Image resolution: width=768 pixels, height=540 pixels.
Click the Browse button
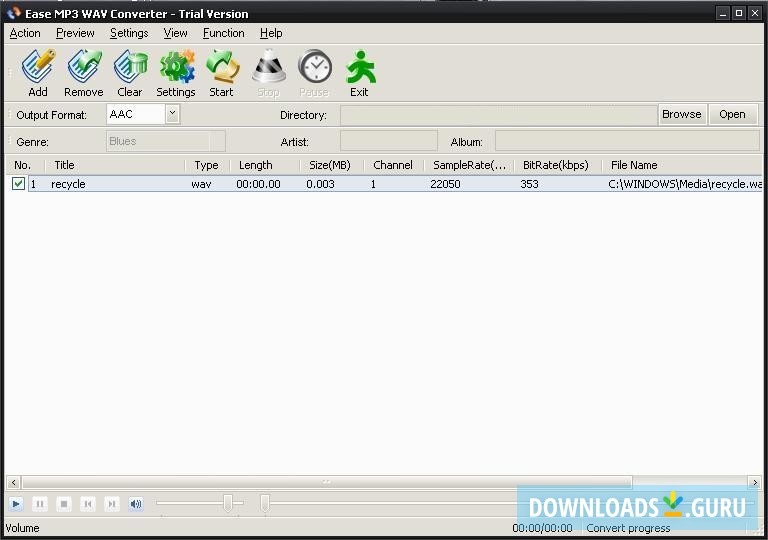(682, 114)
